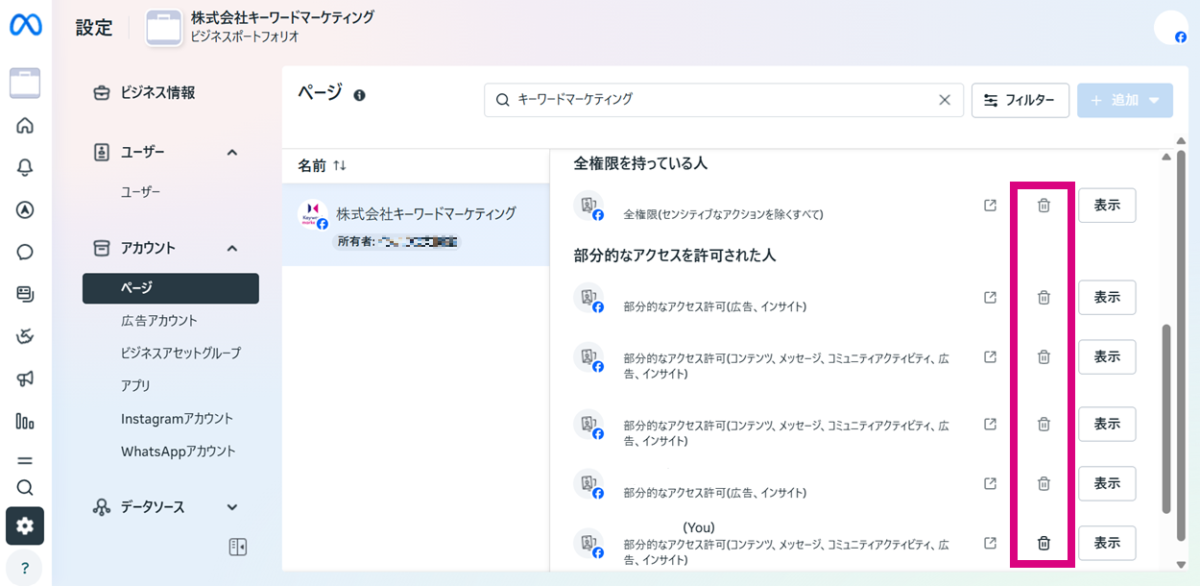
Task: Open notifications bell icon
Action: point(25,168)
